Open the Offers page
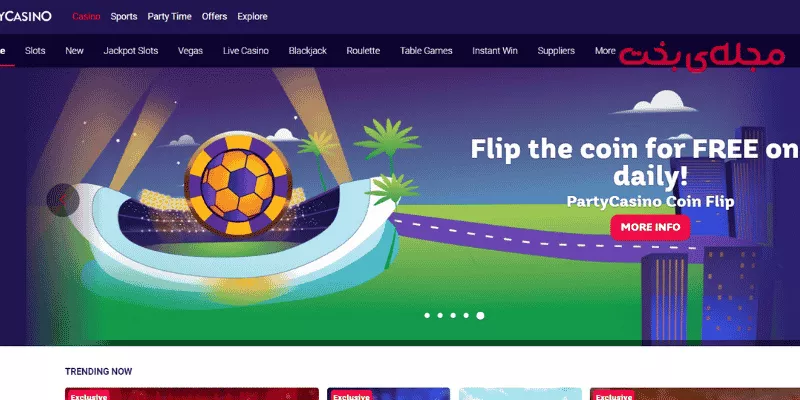Screen dimensions: 800x400 click(214, 16)
